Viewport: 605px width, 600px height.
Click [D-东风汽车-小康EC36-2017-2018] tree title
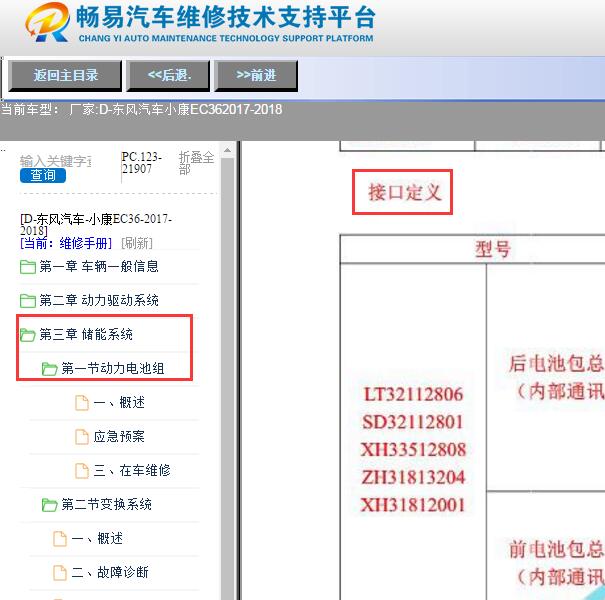pos(96,225)
